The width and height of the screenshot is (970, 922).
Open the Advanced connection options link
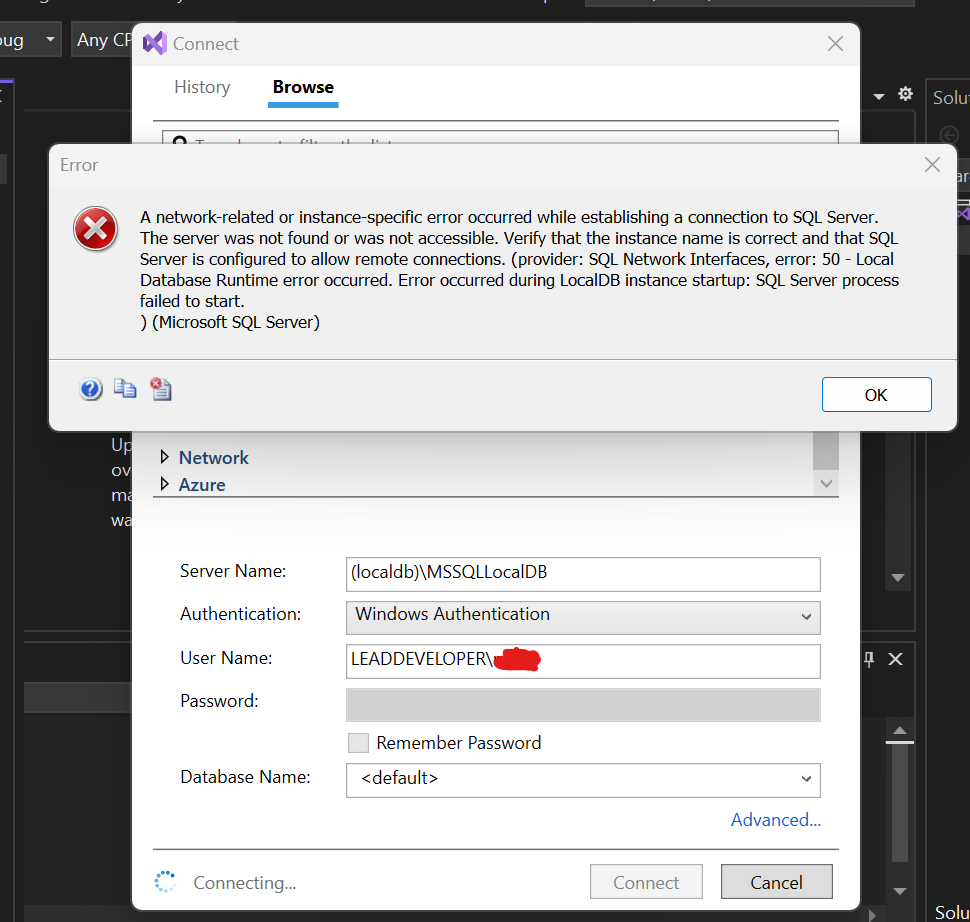coord(775,819)
